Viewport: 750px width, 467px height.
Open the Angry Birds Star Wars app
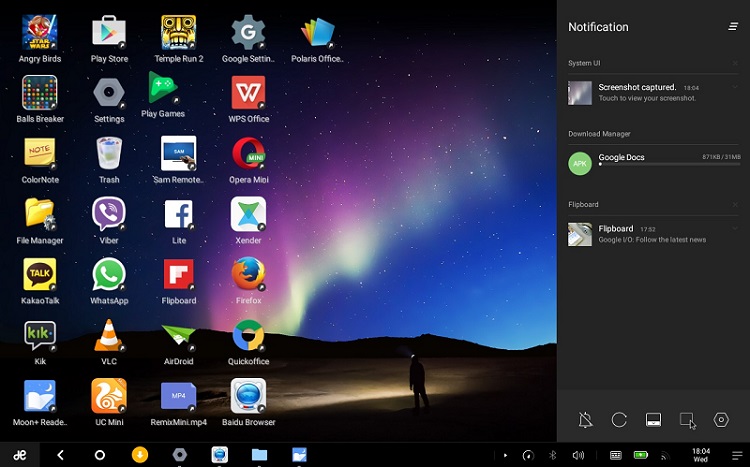(40, 33)
